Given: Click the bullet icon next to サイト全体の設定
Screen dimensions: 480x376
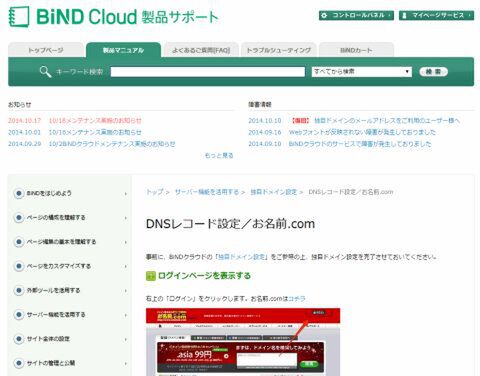Looking at the screenshot, I should click(x=19, y=339).
